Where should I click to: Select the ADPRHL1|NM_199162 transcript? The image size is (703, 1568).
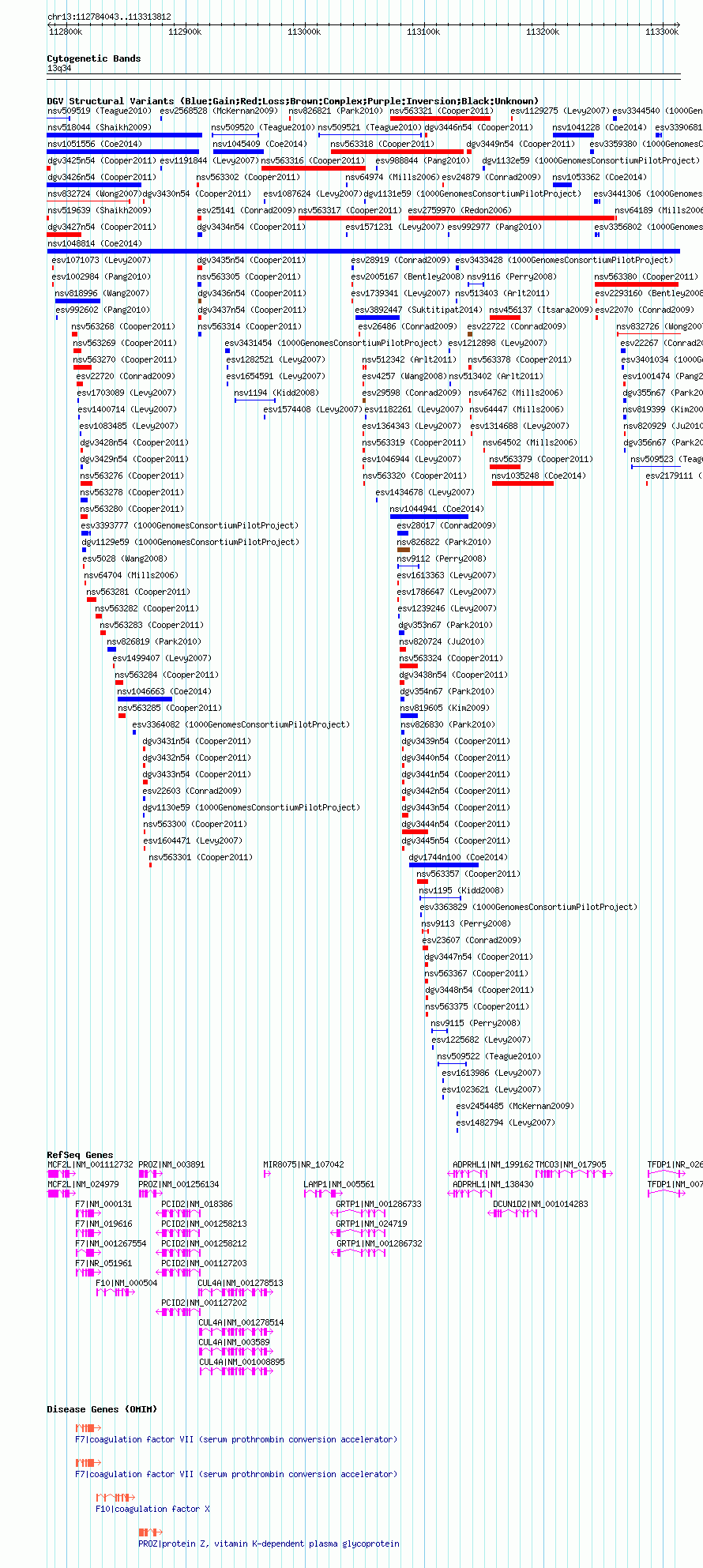point(493,1164)
